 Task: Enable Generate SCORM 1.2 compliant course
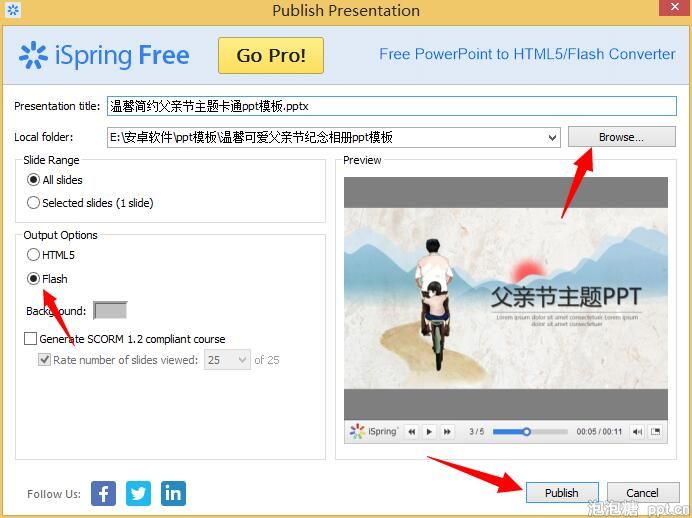click(124, 339)
